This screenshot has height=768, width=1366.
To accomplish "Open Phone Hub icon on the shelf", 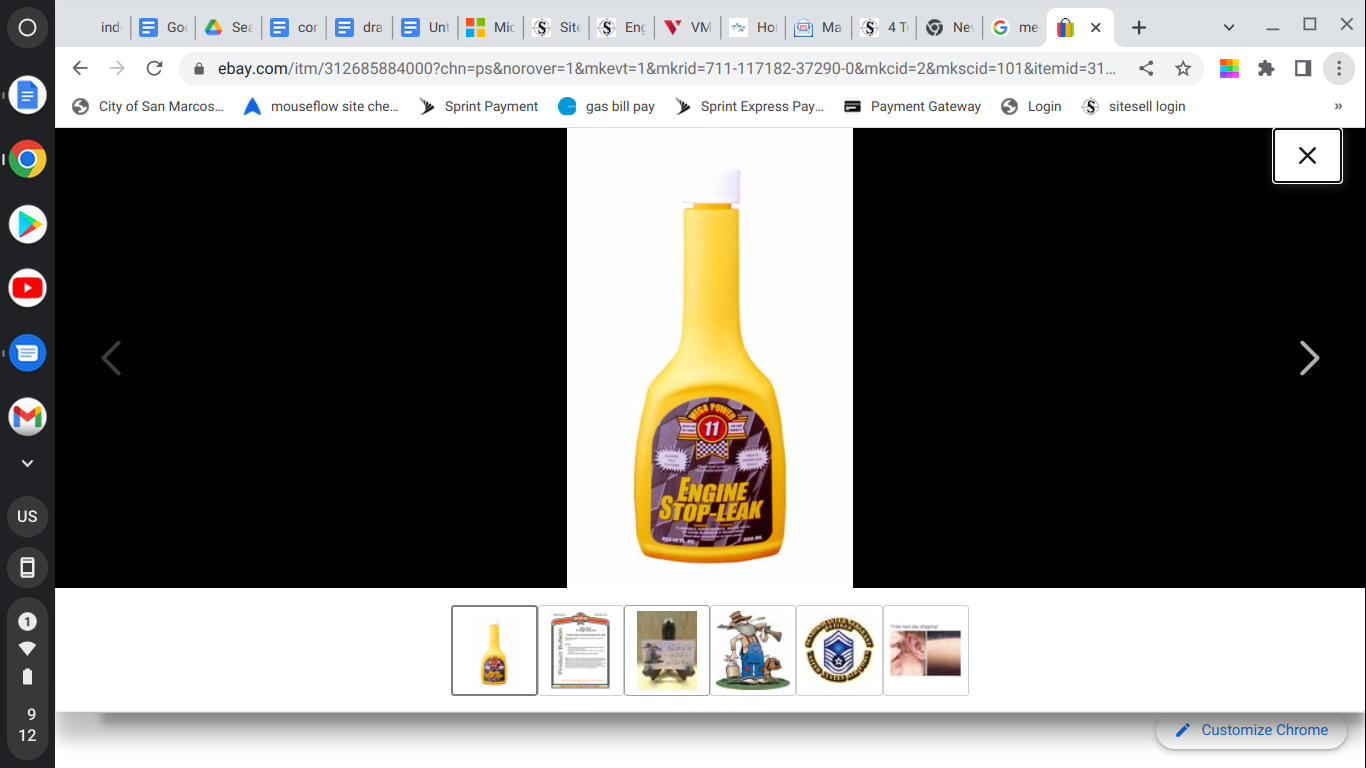I will click(27, 568).
